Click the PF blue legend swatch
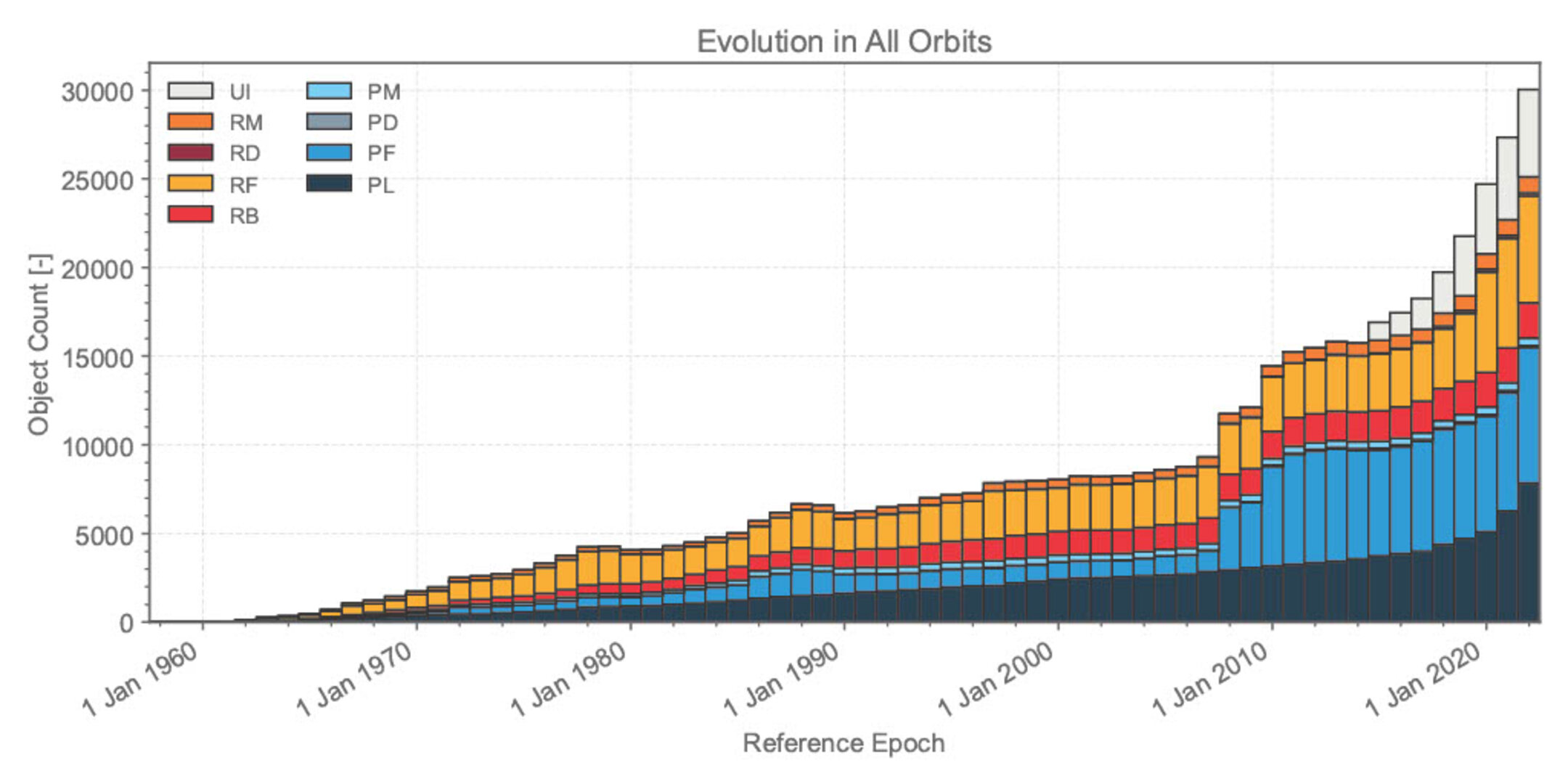This screenshot has width=1568, height=784. 329,152
